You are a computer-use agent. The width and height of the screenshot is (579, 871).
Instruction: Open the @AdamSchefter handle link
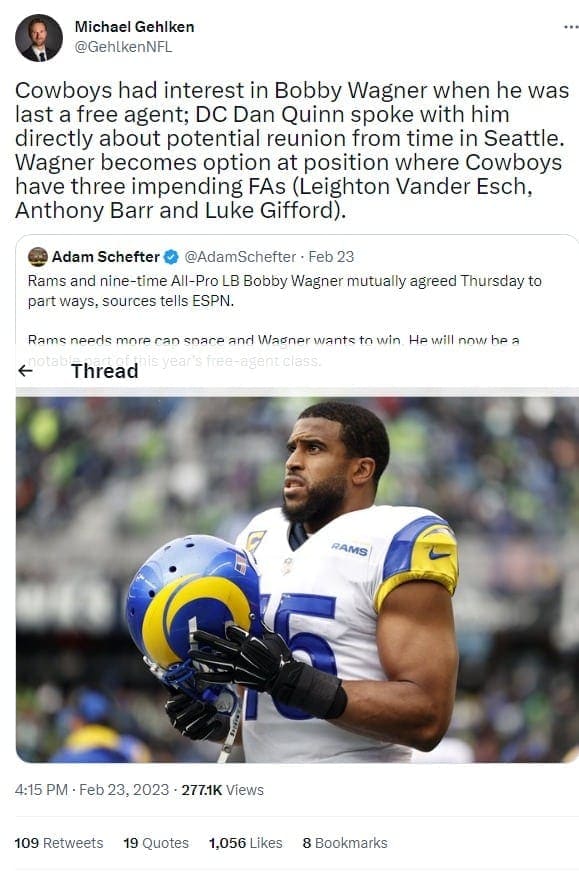(240, 257)
